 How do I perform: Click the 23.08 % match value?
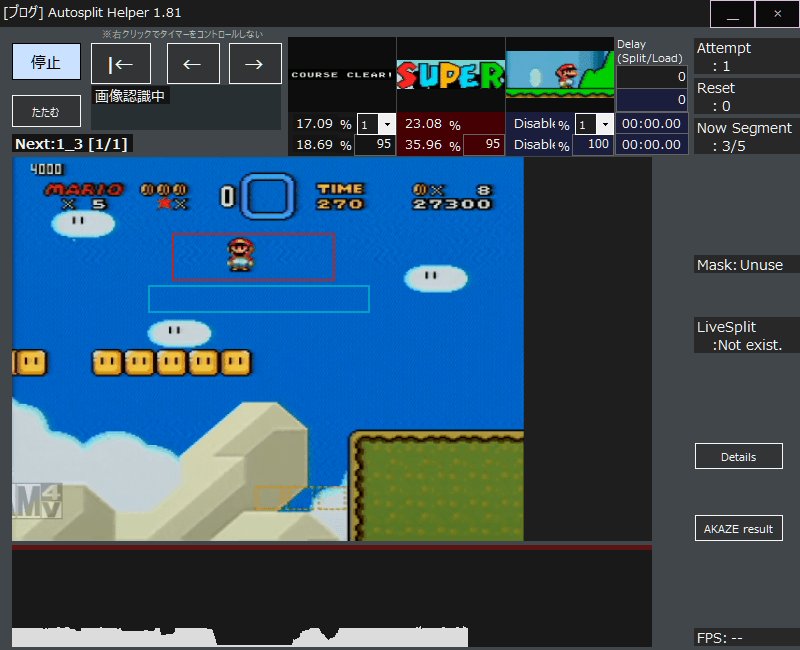[432, 124]
